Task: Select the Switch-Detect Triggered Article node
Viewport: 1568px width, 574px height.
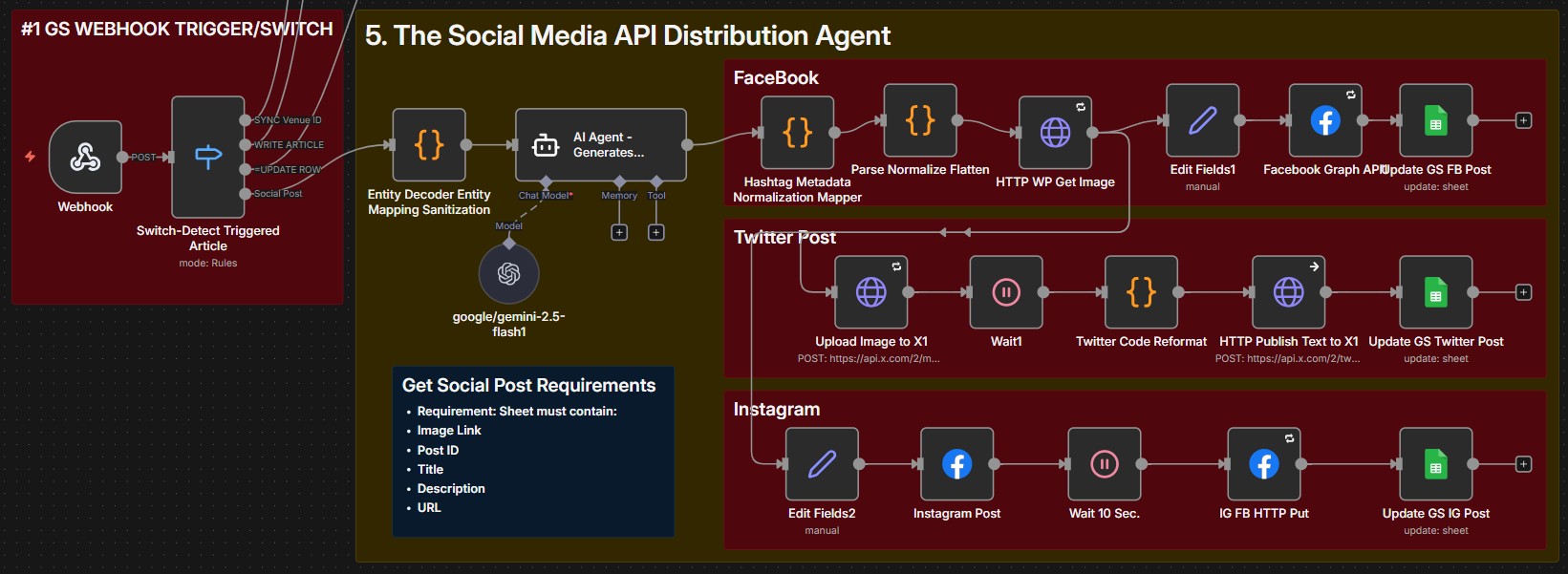Action: [x=207, y=158]
